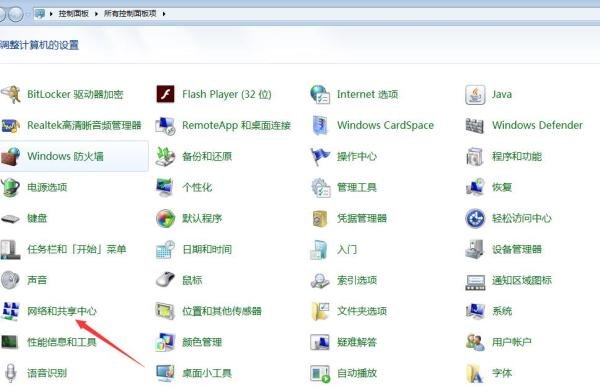This screenshot has height=392, width=600.
Task: Open the 个性化 monitor icon
Action: click(165, 187)
